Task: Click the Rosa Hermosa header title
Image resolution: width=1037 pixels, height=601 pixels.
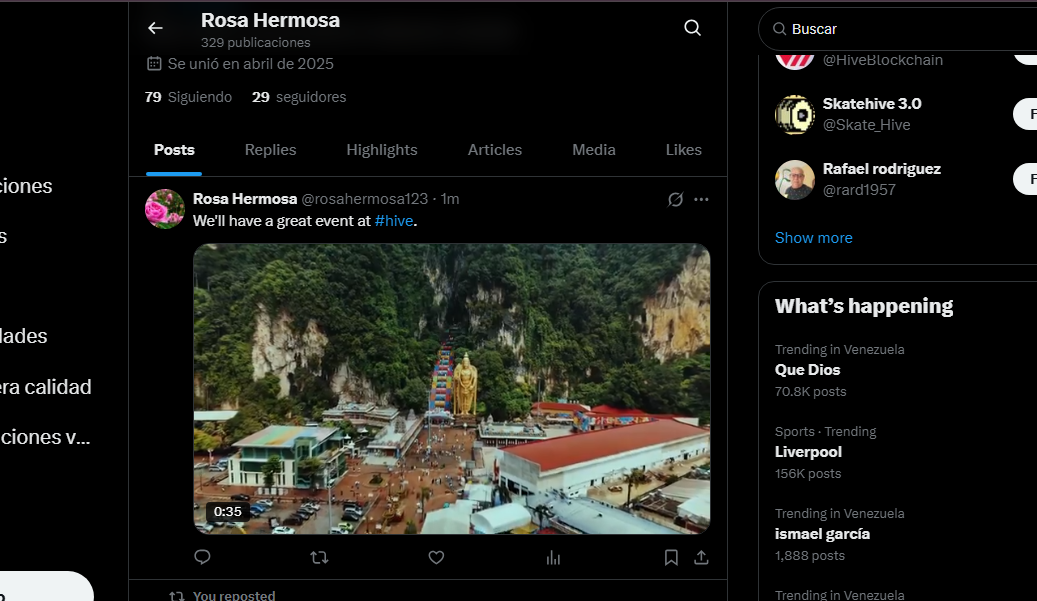Action: tap(270, 20)
